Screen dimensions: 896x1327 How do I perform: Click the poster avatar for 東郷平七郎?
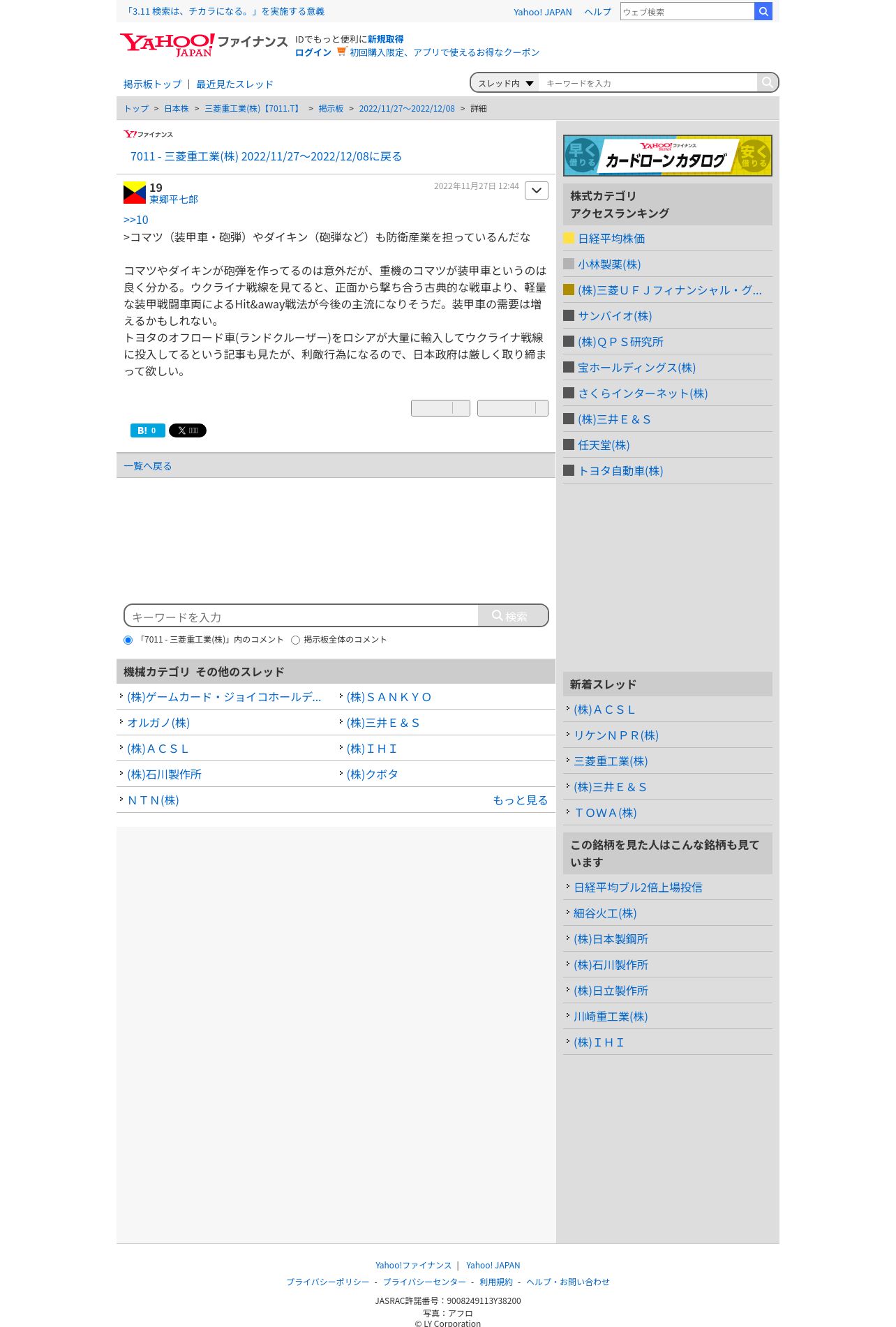pyautogui.click(x=135, y=193)
